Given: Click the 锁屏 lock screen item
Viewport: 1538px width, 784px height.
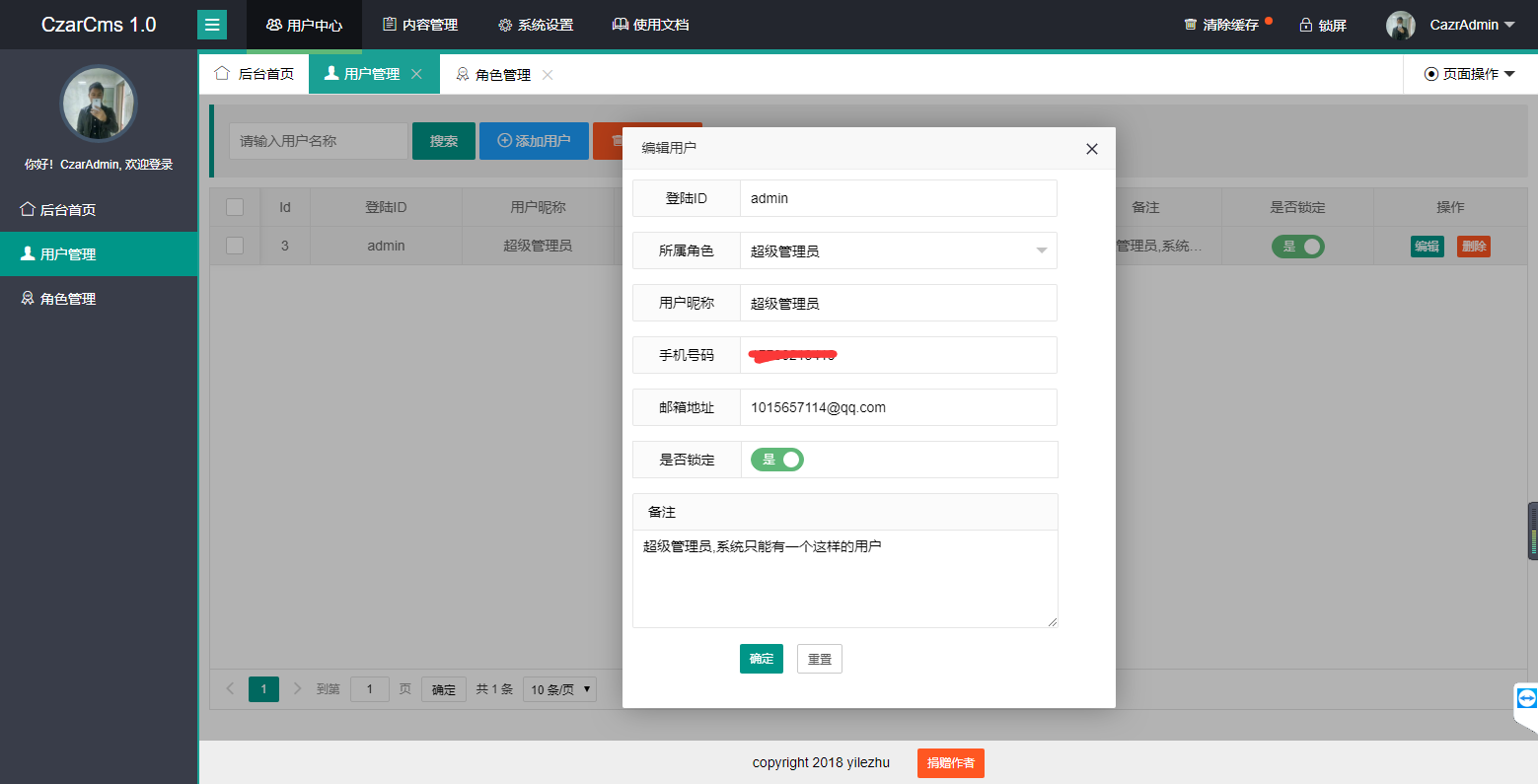Looking at the screenshot, I should (x=1323, y=25).
